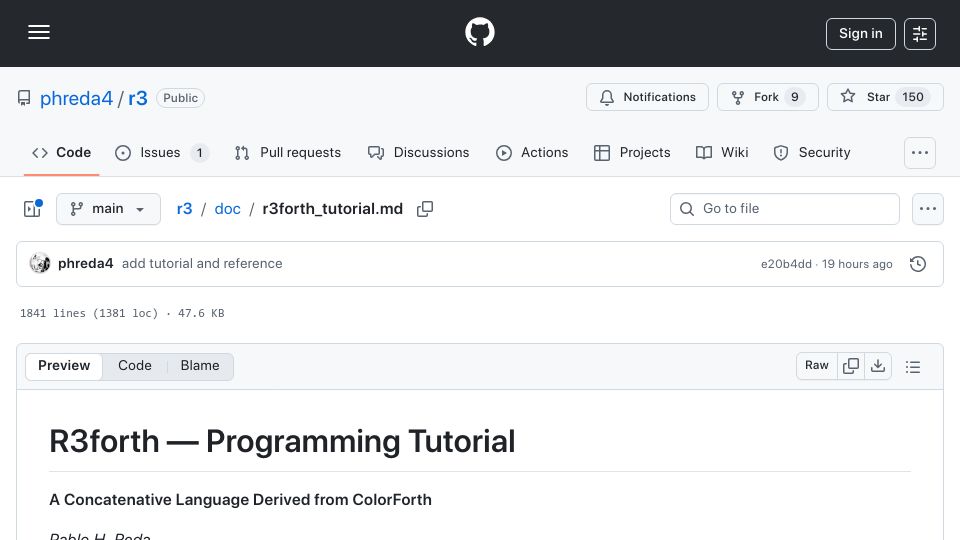Image resolution: width=960 pixels, height=540 pixels.
Task: Focus the Go to file search field
Action: (x=785, y=209)
